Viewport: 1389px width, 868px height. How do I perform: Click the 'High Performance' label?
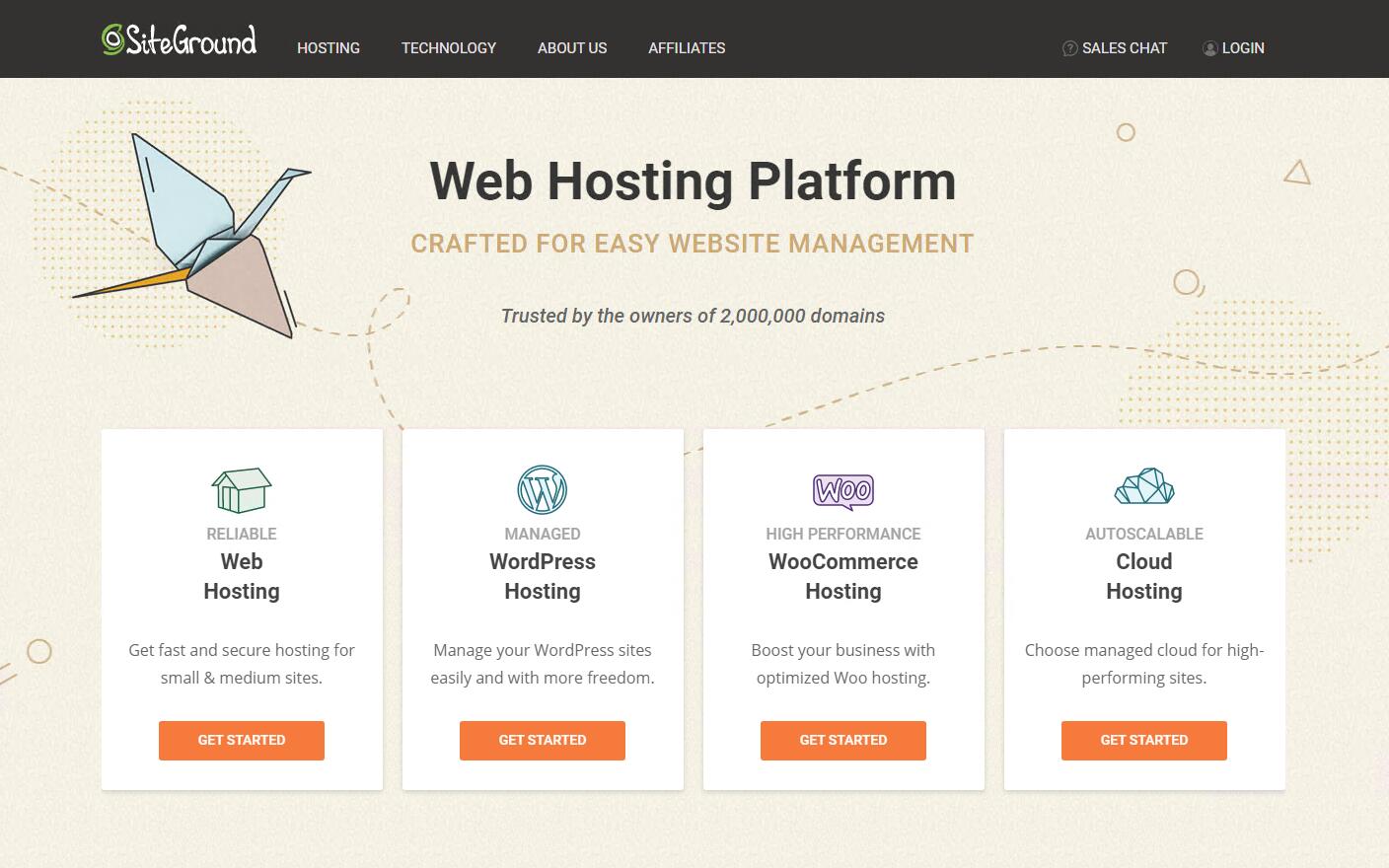(843, 534)
